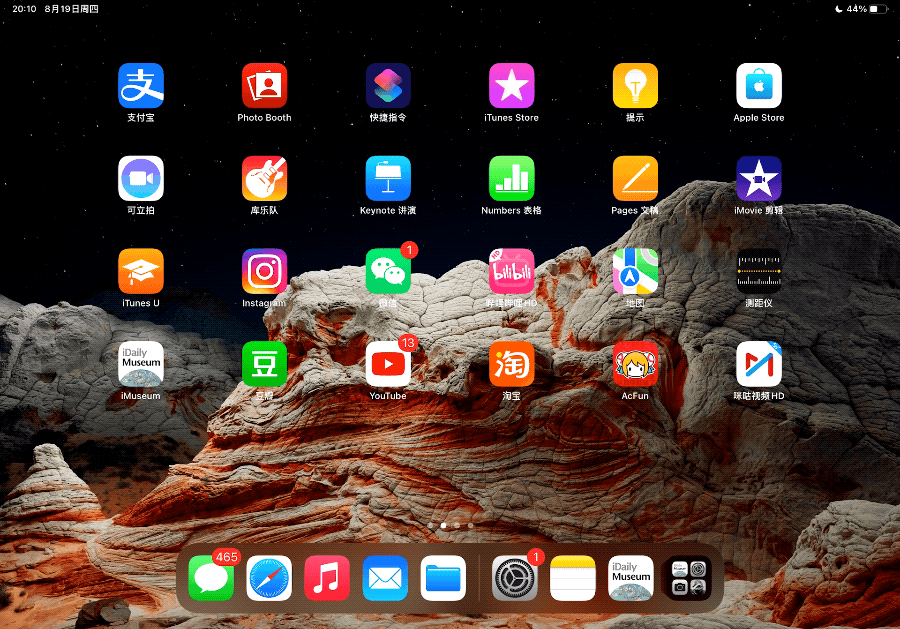Open Messages in the dock
The width and height of the screenshot is (900, 629).
tap(211, 578)
